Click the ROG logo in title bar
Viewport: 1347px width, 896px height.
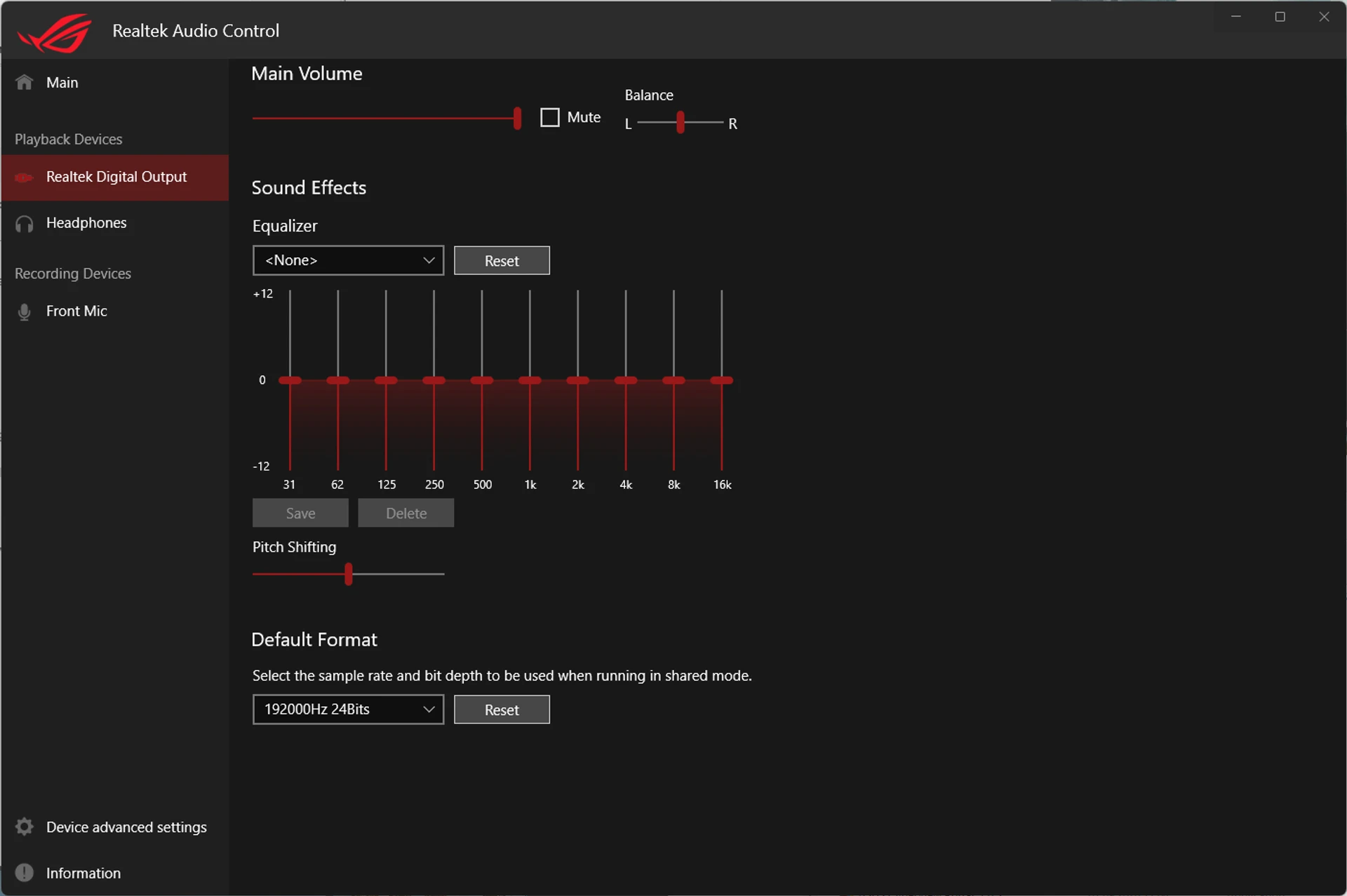point(55,32)
